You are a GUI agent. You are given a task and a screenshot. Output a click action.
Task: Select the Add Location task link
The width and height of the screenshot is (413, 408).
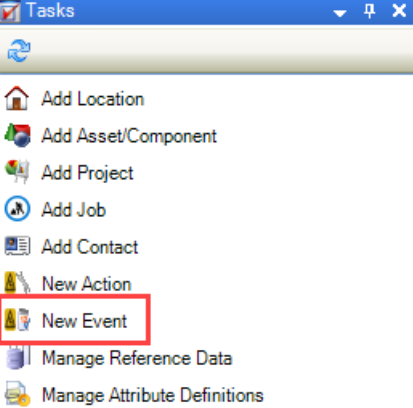point(93,99)
